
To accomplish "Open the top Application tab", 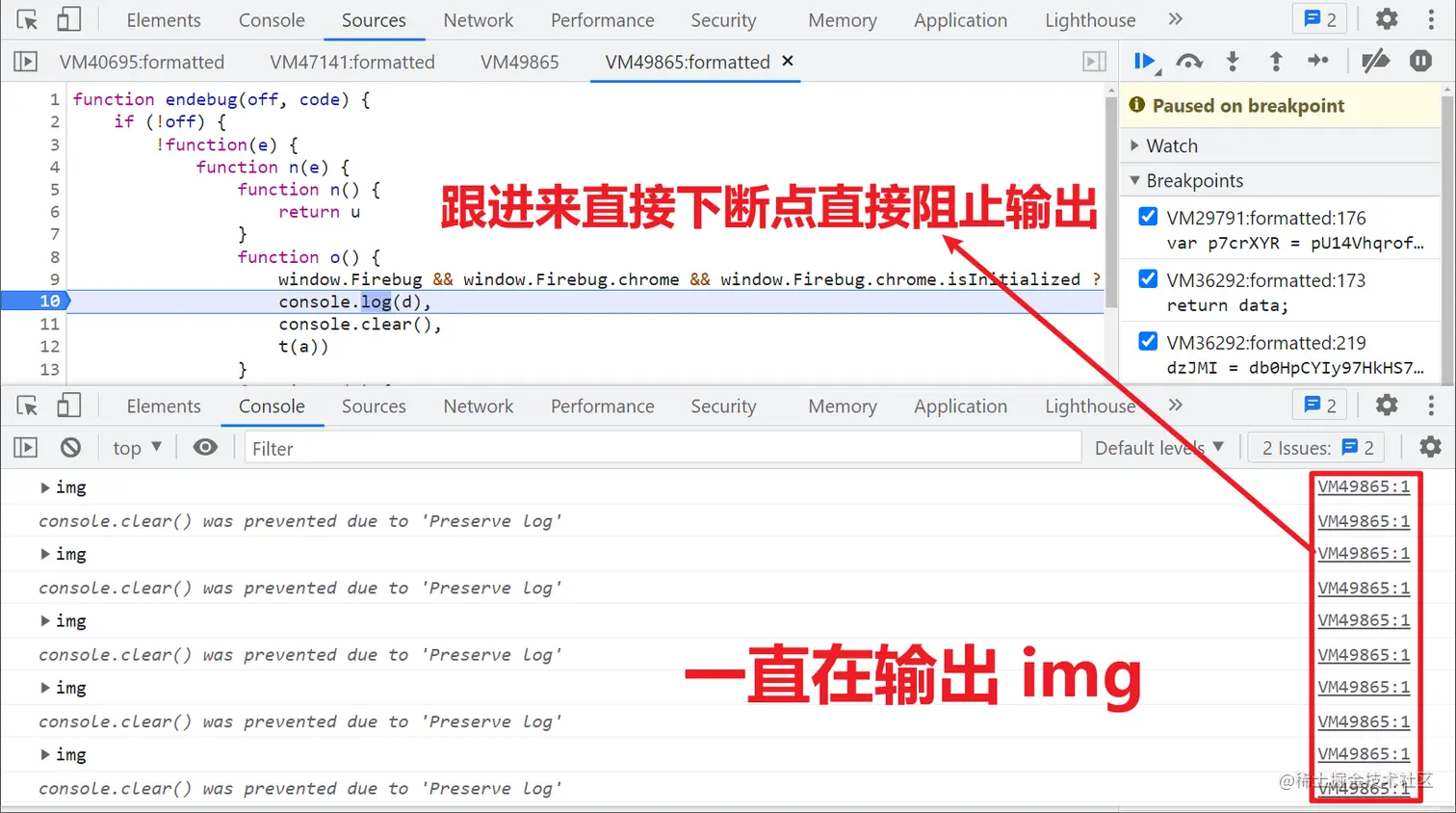I will point(961,20).
